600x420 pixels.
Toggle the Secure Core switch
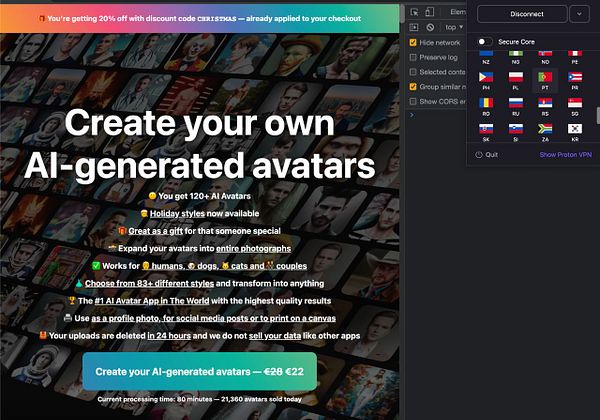click(x=484, y=42)
